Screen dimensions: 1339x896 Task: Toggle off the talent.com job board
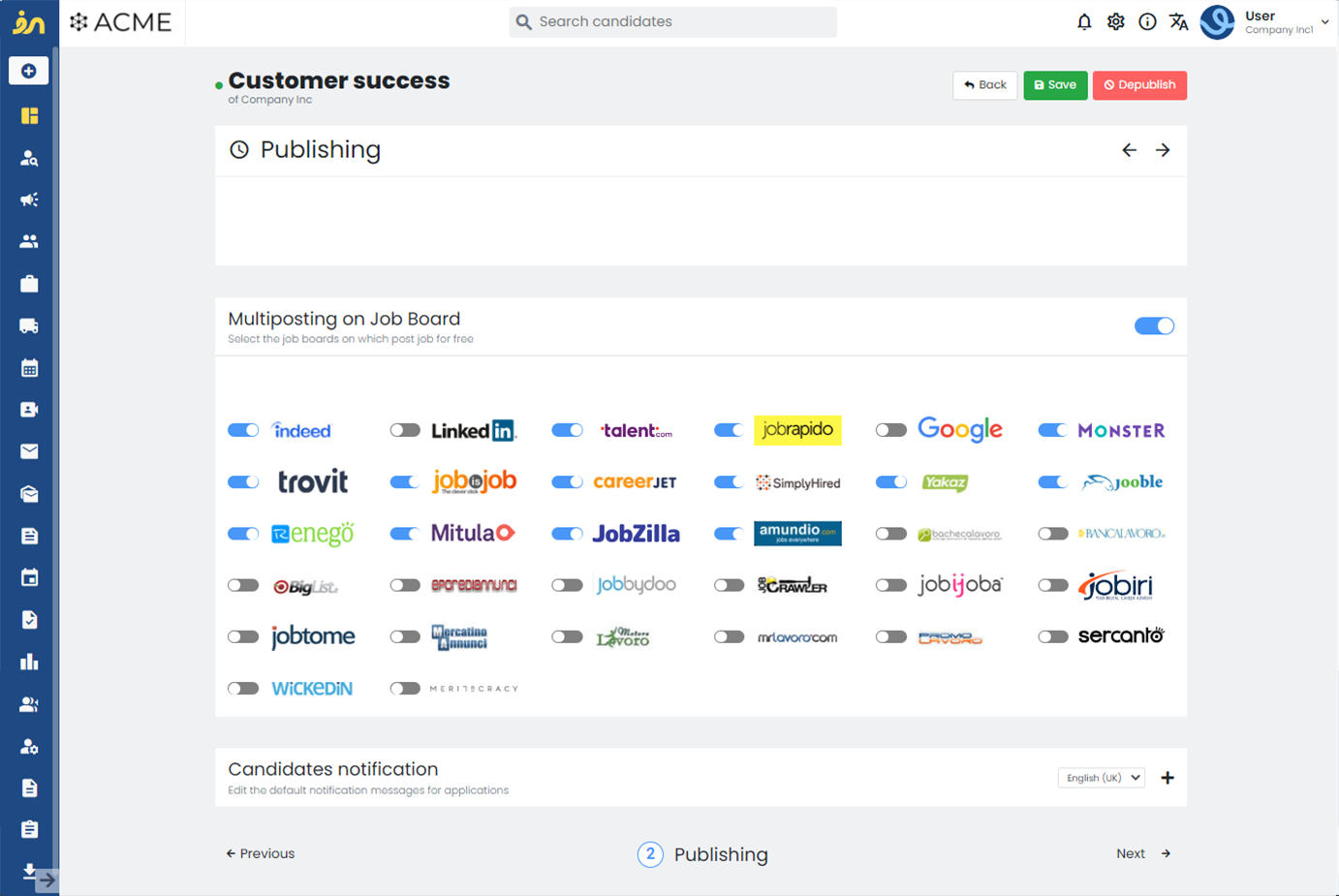pyautogui.click(x=567, y=430)
